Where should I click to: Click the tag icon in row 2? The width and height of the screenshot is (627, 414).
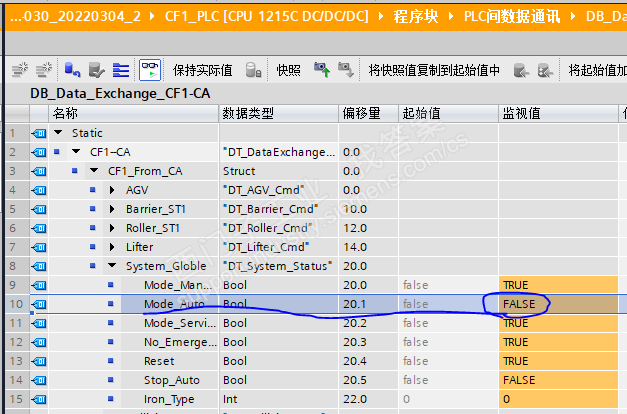(x=39, y=152)
